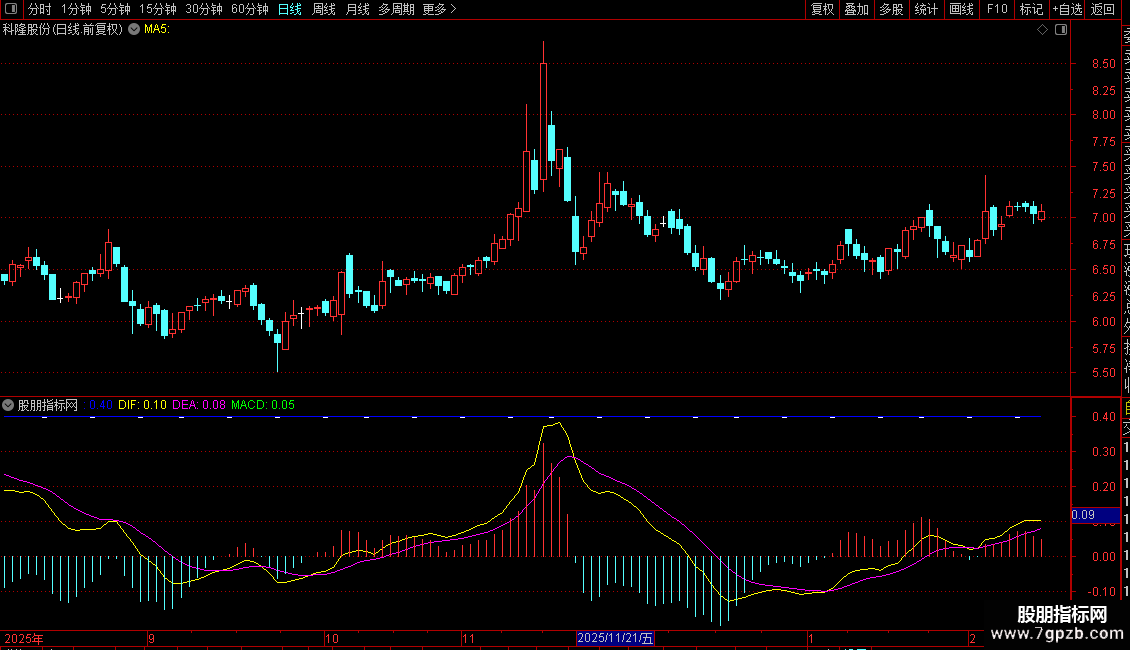Toggle 复权 price adjustment

(822, 9)
